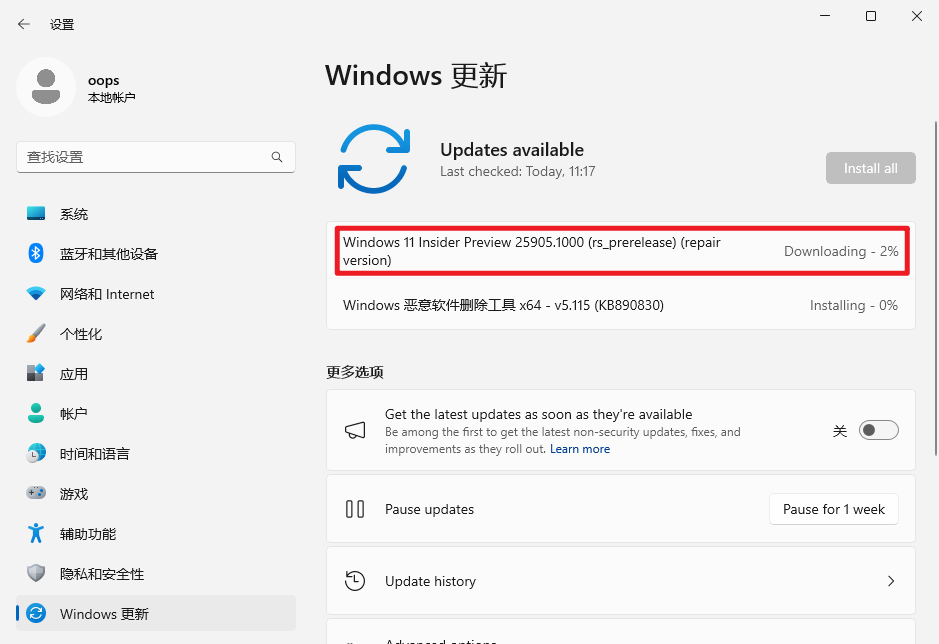The width and height of the screenshot is (939, 644).
Task: Click the Windows Update sync arrows icon
Action: pos(373,158)
